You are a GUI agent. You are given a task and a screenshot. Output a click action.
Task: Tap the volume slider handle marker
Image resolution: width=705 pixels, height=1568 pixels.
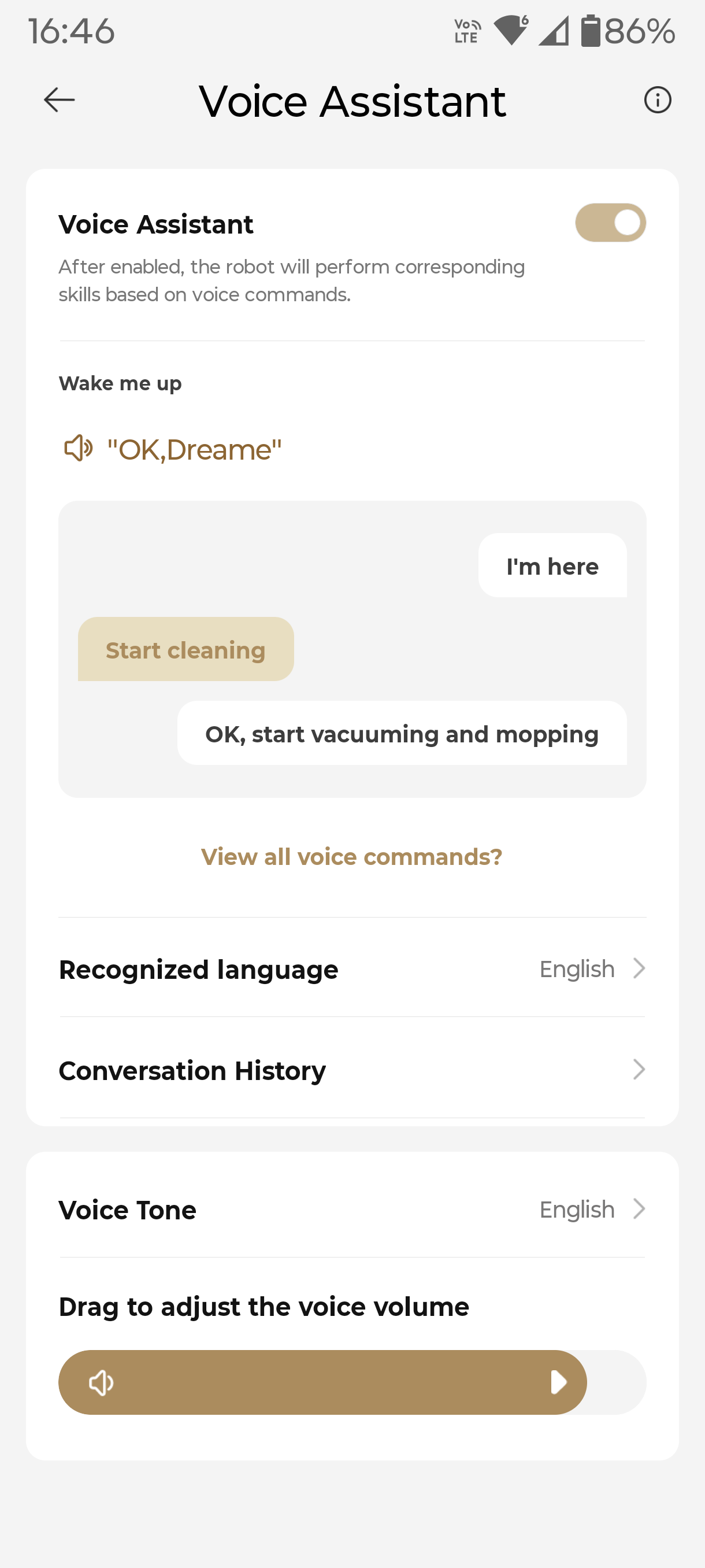click(558, 1382)
